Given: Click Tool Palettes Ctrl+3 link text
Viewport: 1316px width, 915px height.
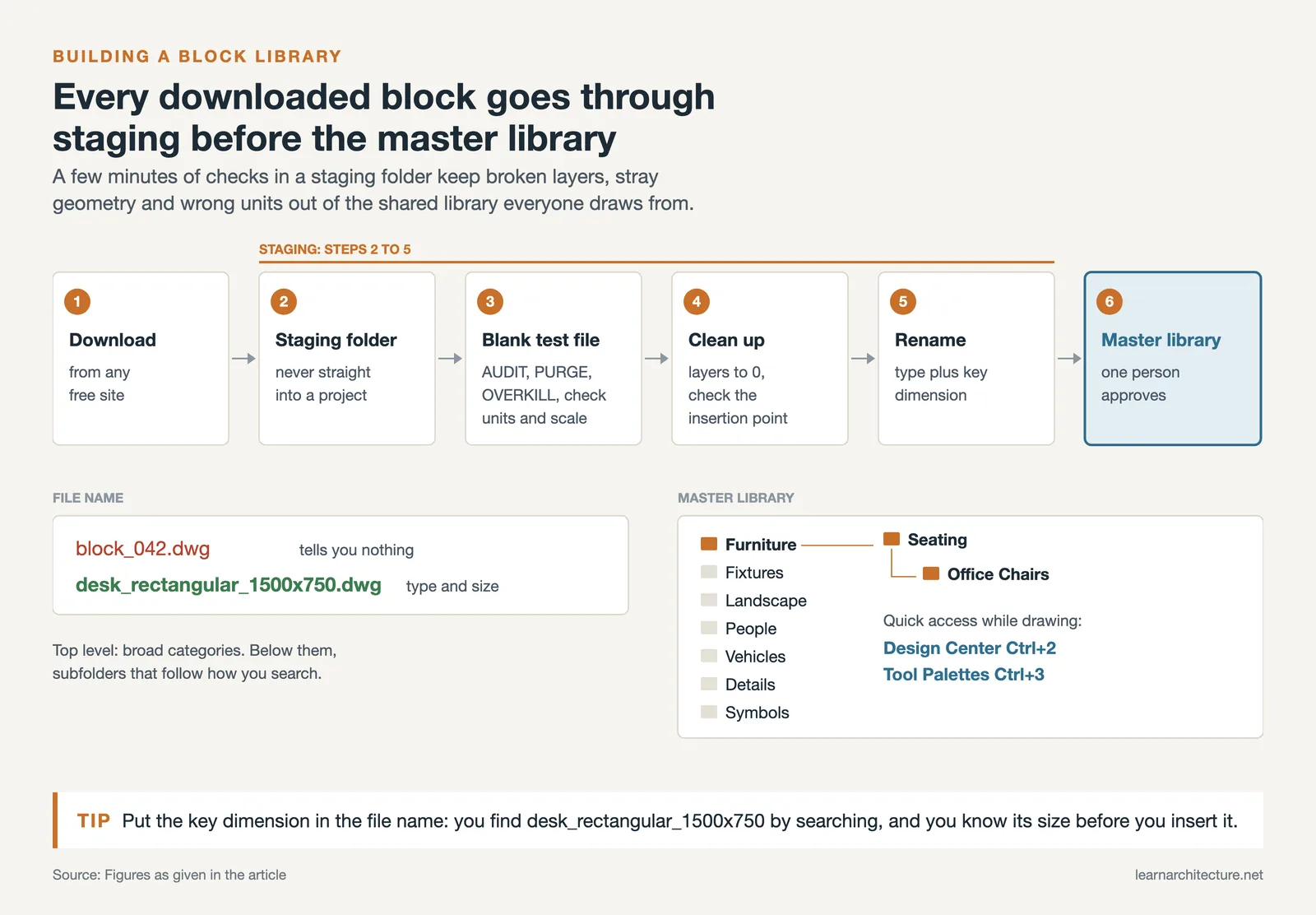Looking at the screenshot, I should (964, 674).
